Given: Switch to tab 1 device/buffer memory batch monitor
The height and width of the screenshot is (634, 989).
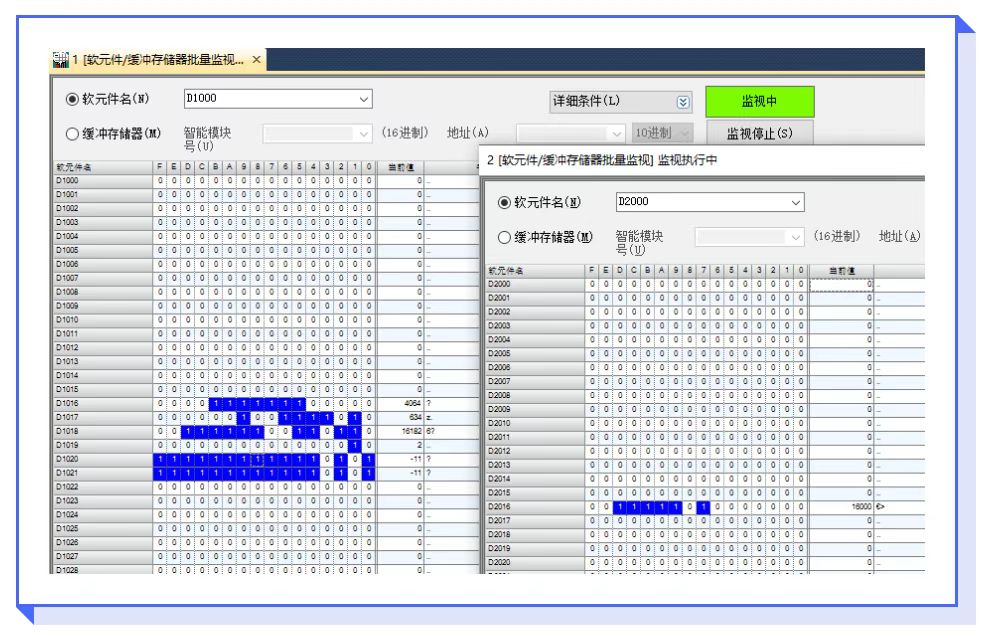Looking at the screenshot, I should [x=158, y=60].
